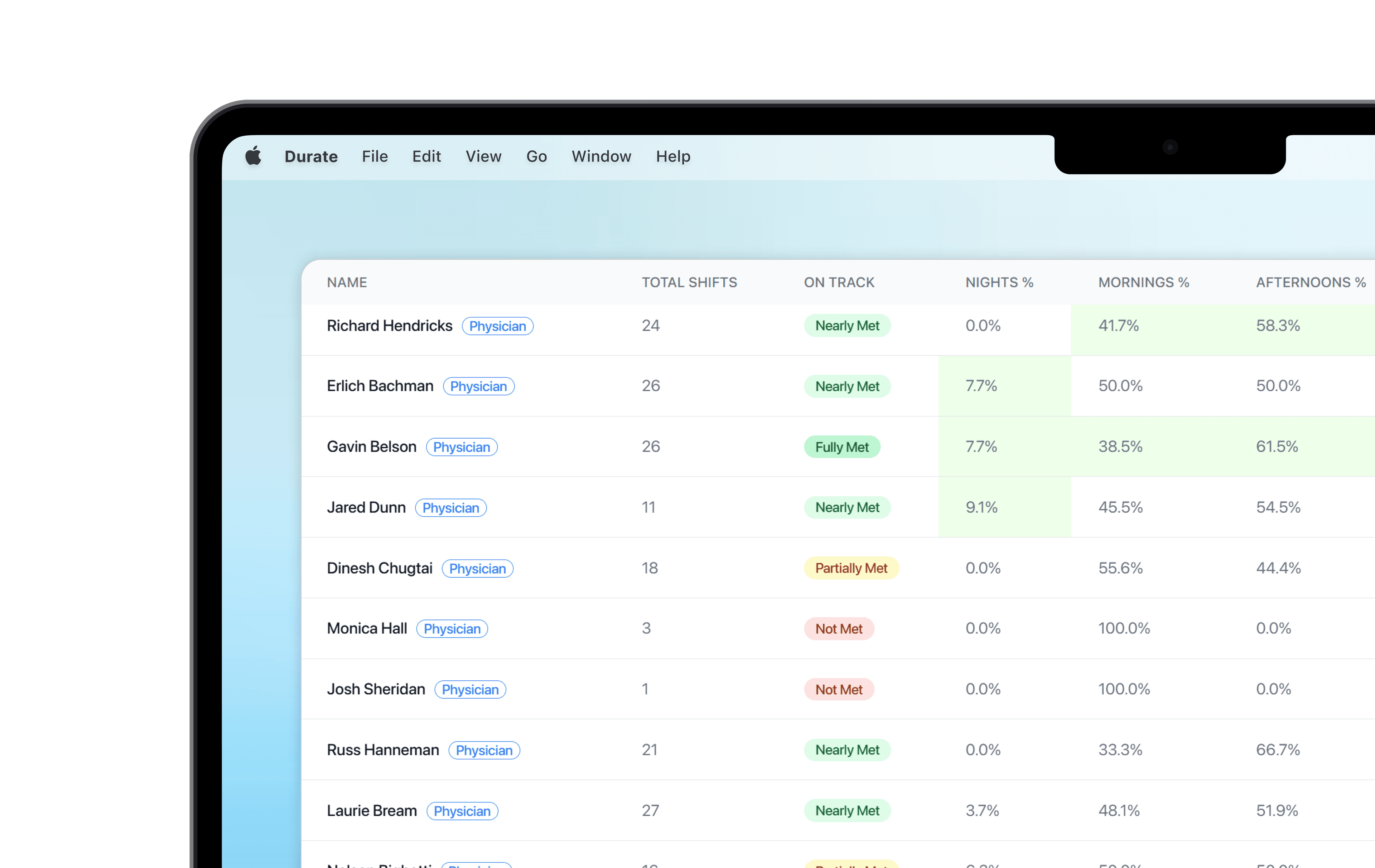This screenshot has height=868, width=1375.
Task: Click Gavin Belson's Fully Met status pill
Action: tap(842, 447)
